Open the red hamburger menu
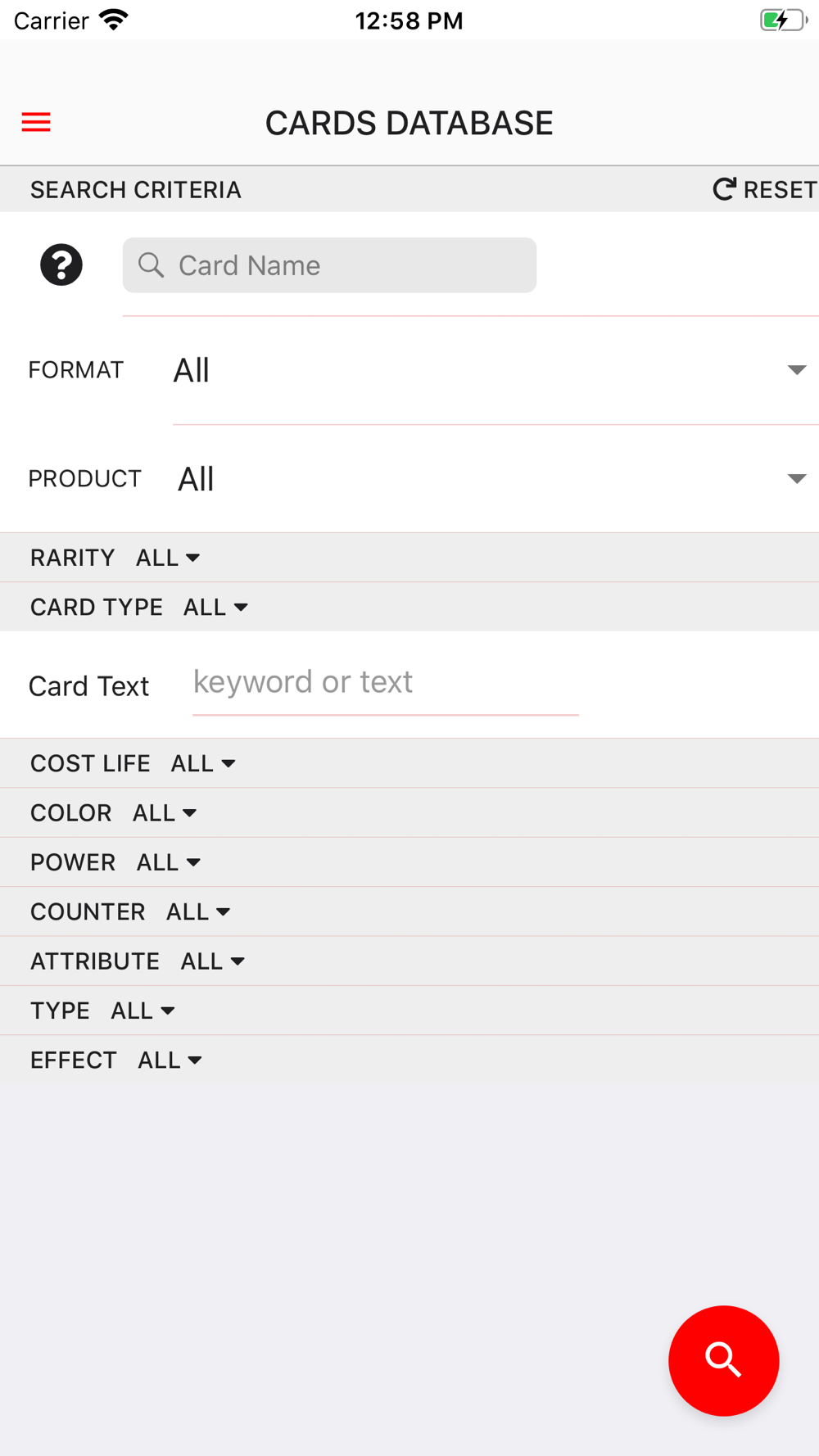The image size is (819, 1456). (36, 123)
